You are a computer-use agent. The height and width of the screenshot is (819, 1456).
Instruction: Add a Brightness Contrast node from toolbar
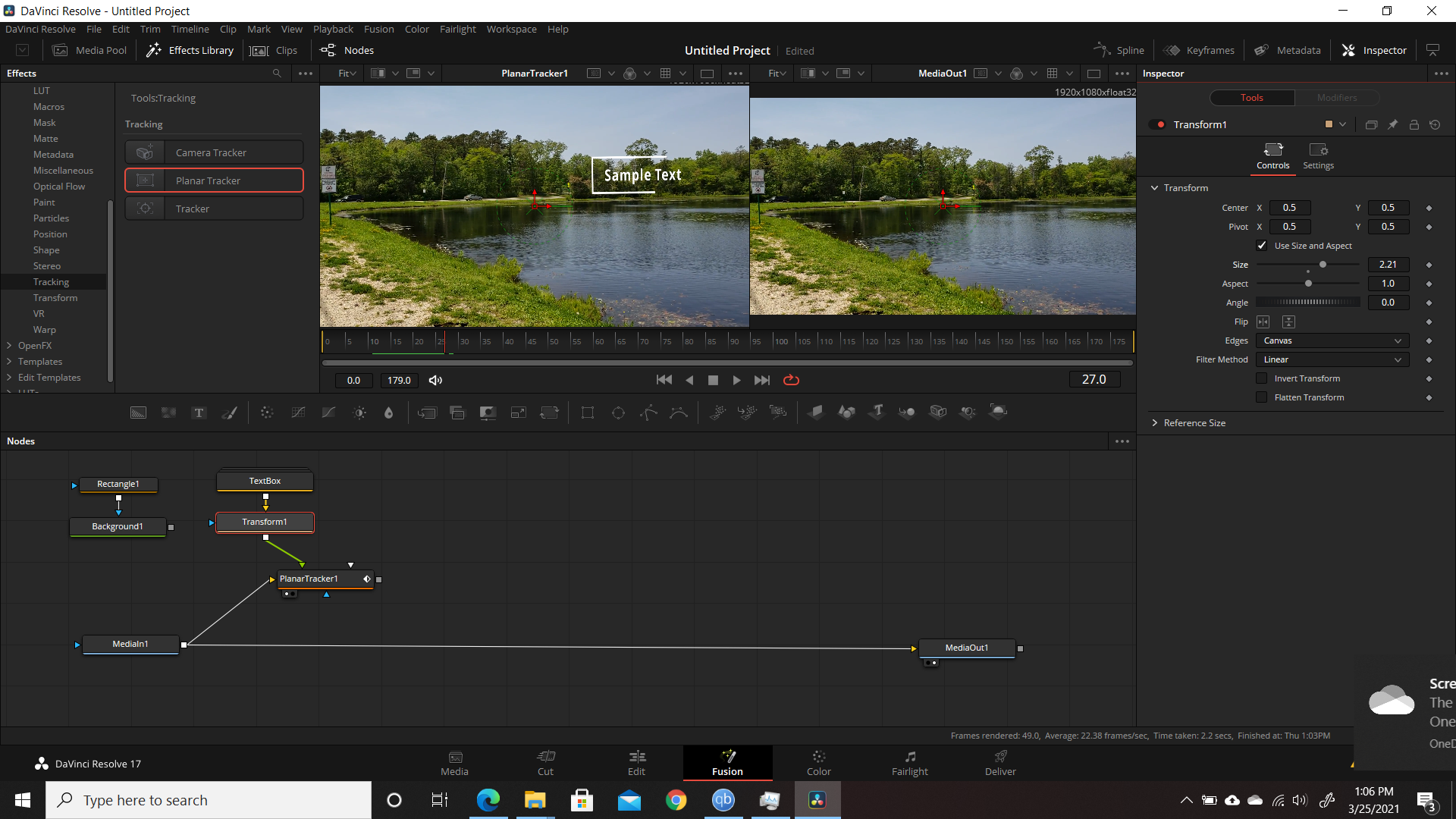tap(359, 413)
